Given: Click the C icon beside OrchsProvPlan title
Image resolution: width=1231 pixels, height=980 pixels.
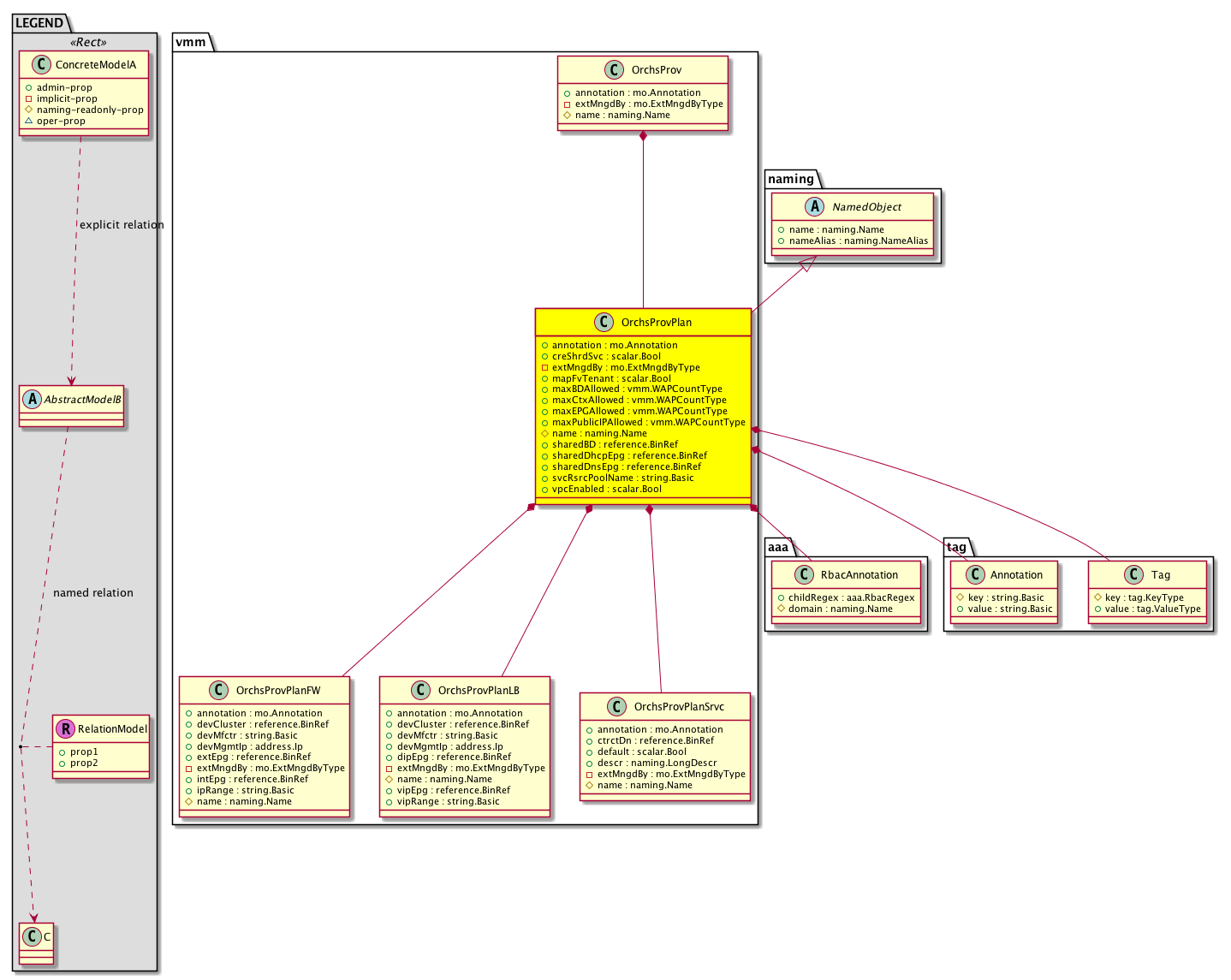Looking at the screenshot, I should coord(603,323).
